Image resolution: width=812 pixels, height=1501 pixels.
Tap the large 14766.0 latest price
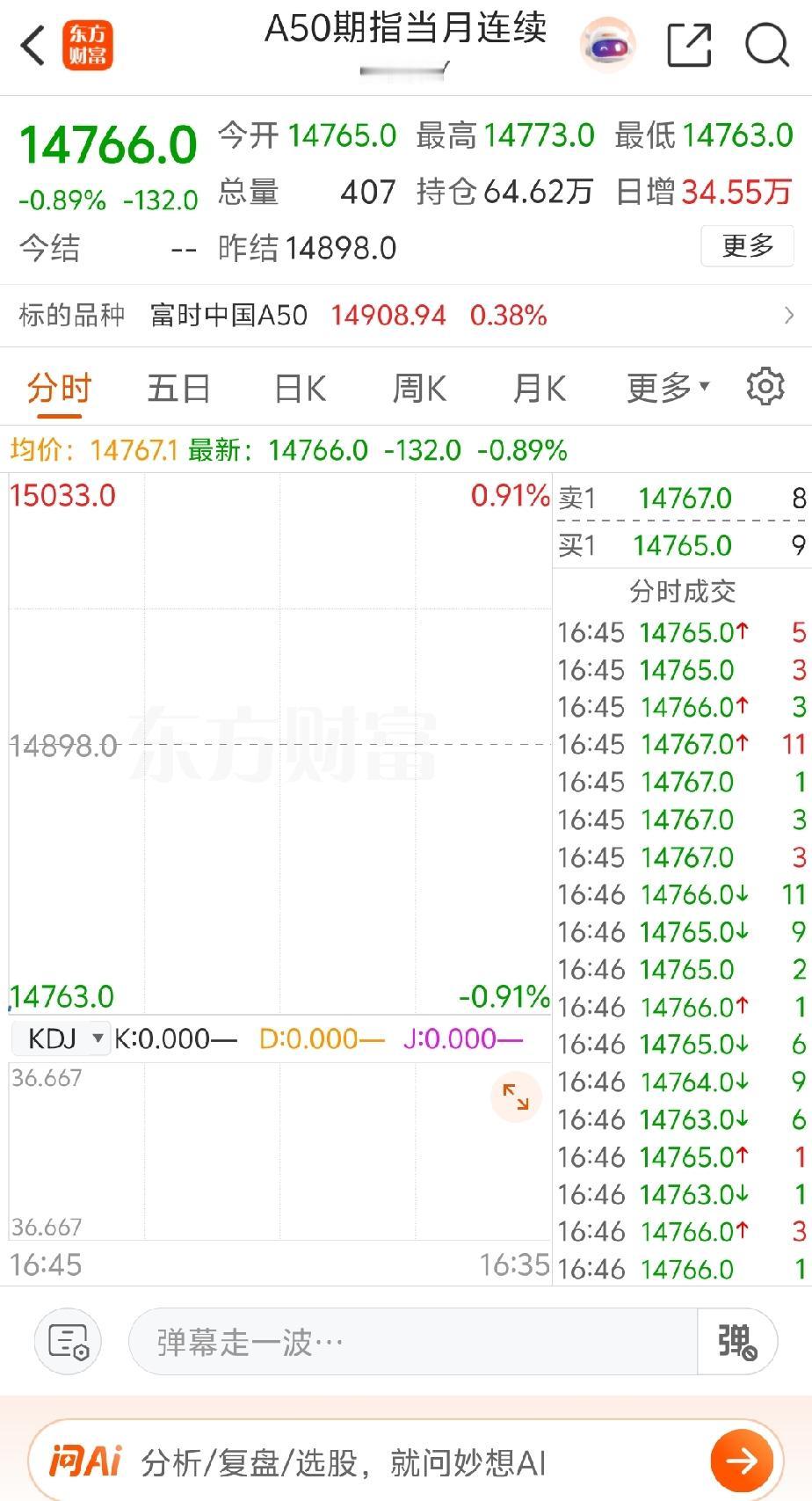108,144
